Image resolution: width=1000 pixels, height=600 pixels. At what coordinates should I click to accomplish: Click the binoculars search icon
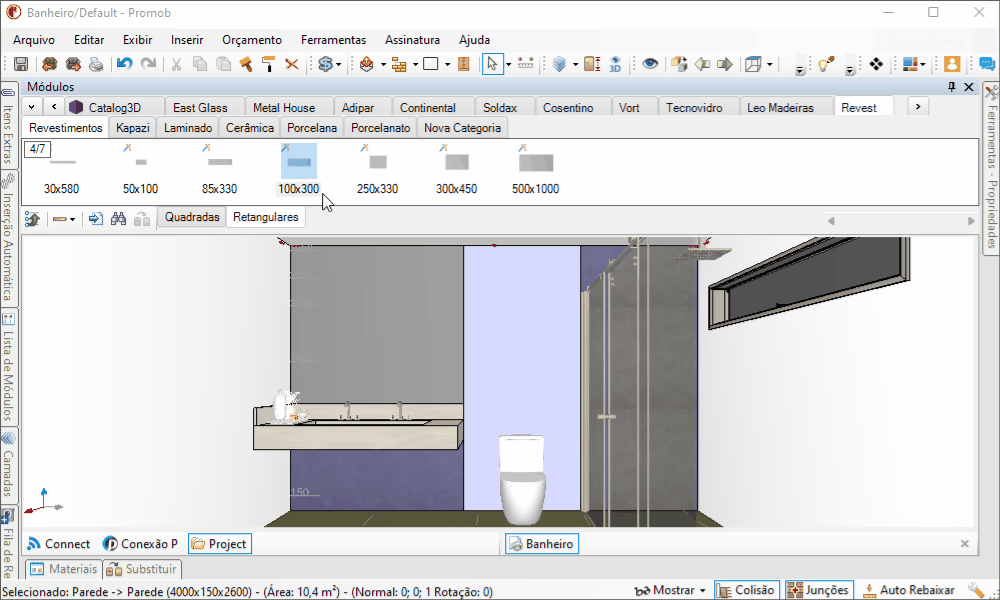click(x=119, y=219)
